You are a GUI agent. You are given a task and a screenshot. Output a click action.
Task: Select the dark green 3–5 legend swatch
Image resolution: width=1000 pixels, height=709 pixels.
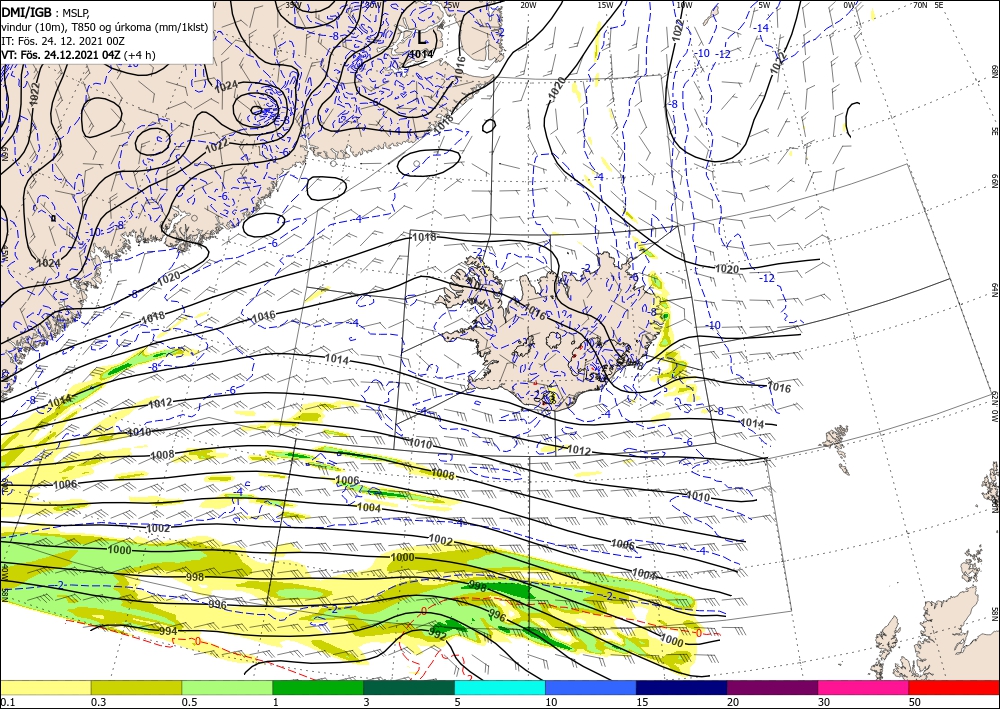coord(409,687)
